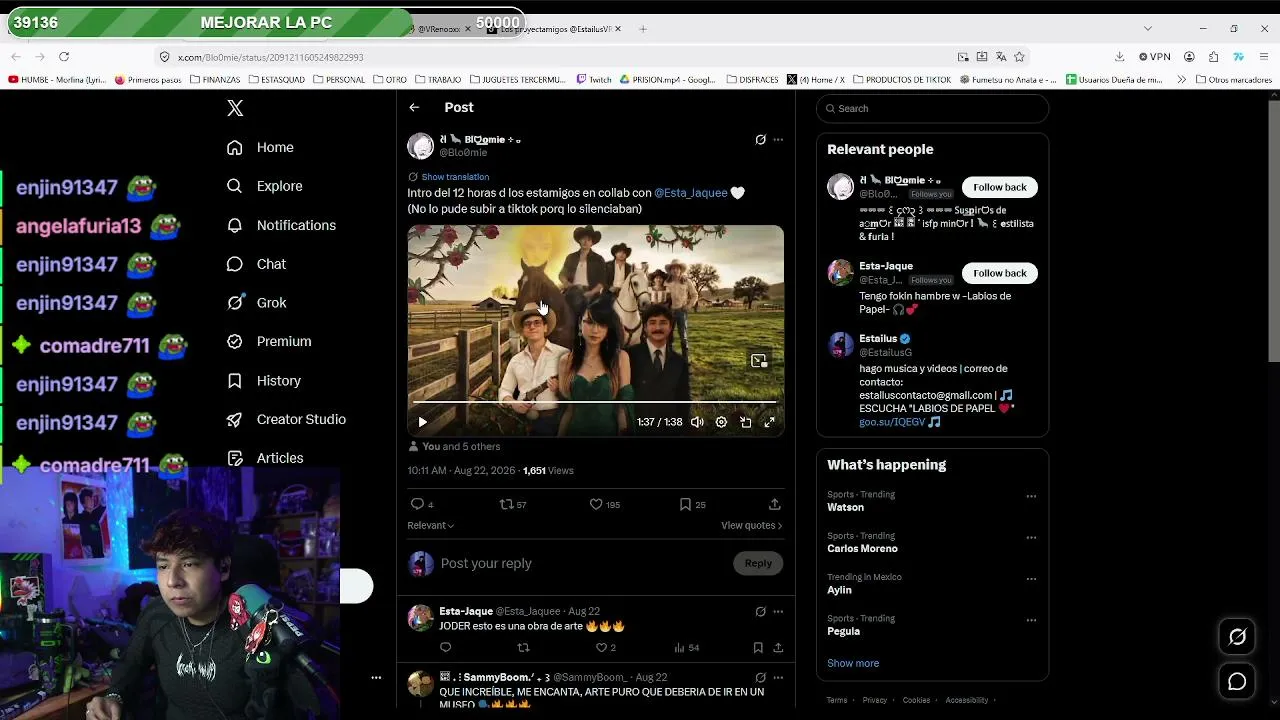Like the main post with 195 likes
Image resolution: width=1280 pixels, height=720 pixels.
(x=596, y=504)
